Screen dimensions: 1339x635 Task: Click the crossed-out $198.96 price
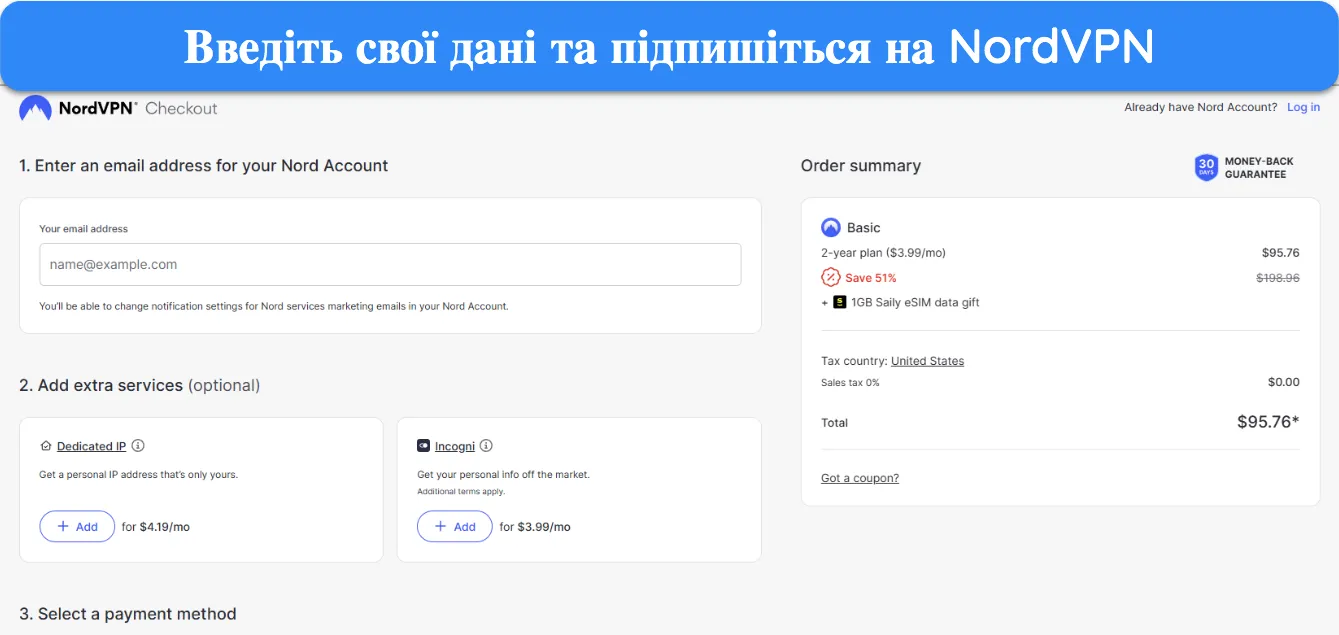coord(1278,278)
